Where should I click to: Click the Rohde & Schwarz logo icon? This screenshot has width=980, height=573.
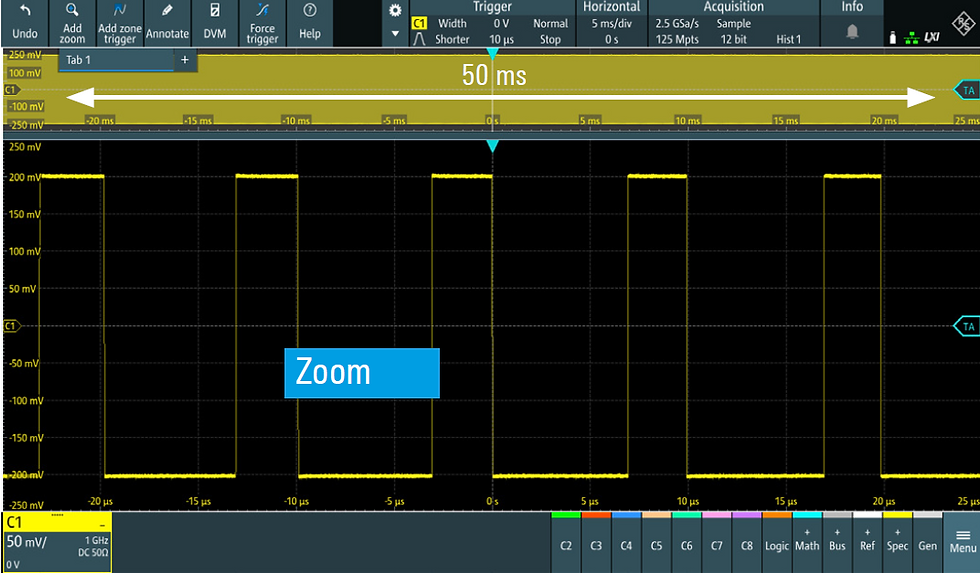coord(963,24)
